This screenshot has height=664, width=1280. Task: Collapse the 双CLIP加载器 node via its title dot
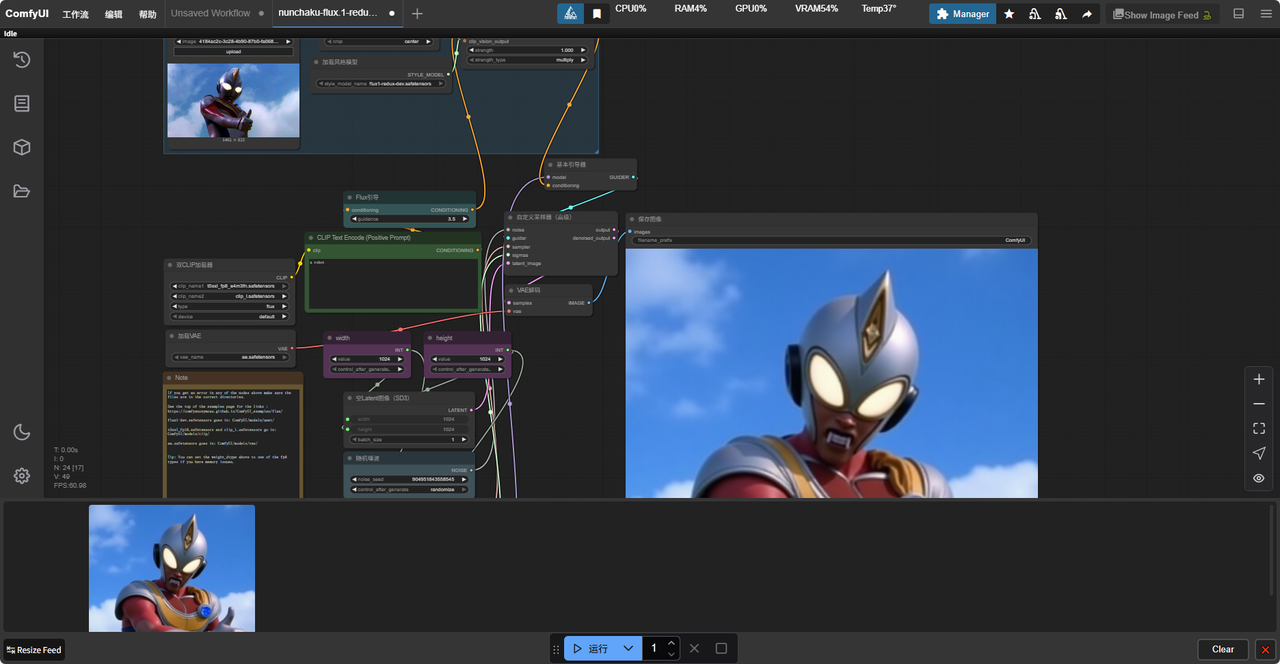tap(171, 265)
